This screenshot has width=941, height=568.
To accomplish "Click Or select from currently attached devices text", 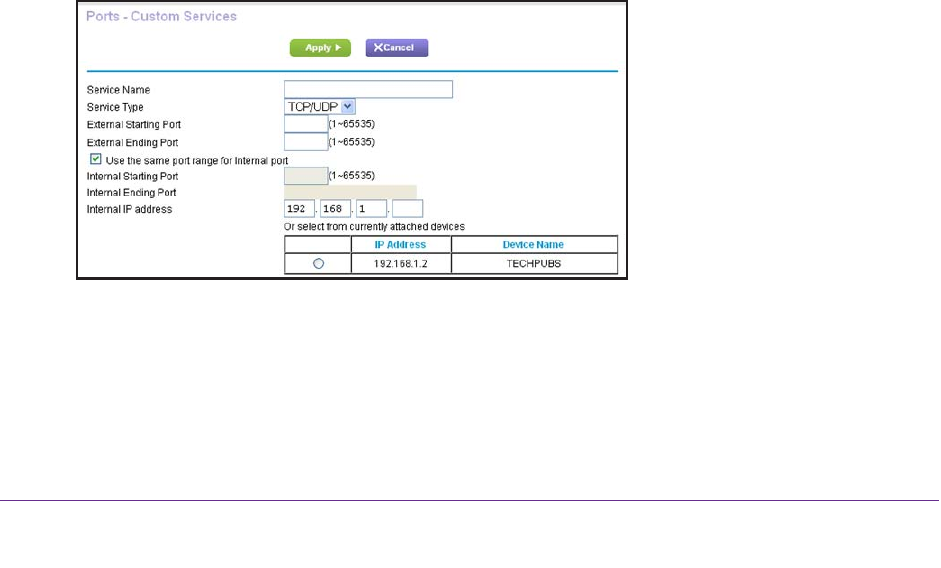I will point(374,226).
